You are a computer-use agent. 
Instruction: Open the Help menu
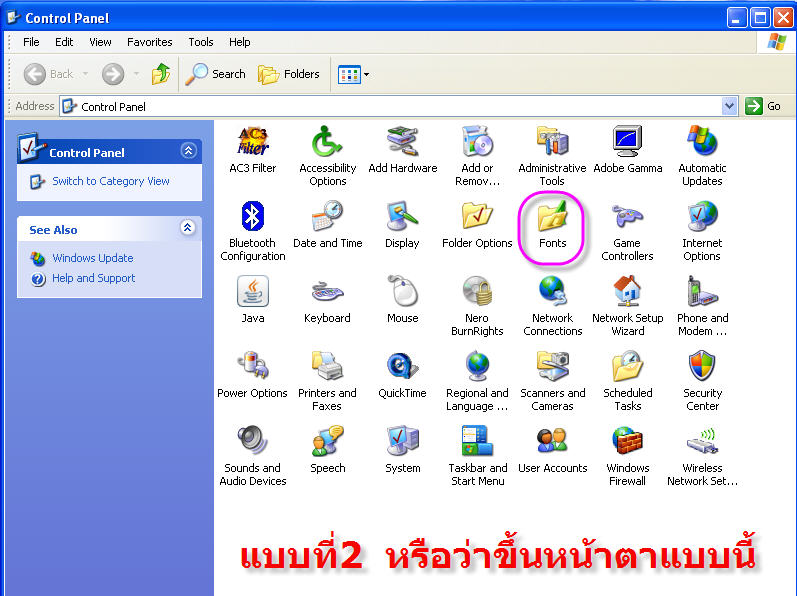coord(239,42)
